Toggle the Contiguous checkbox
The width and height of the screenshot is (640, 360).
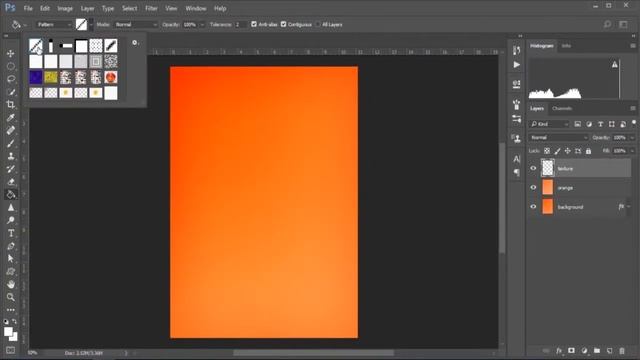click(284, 24)
